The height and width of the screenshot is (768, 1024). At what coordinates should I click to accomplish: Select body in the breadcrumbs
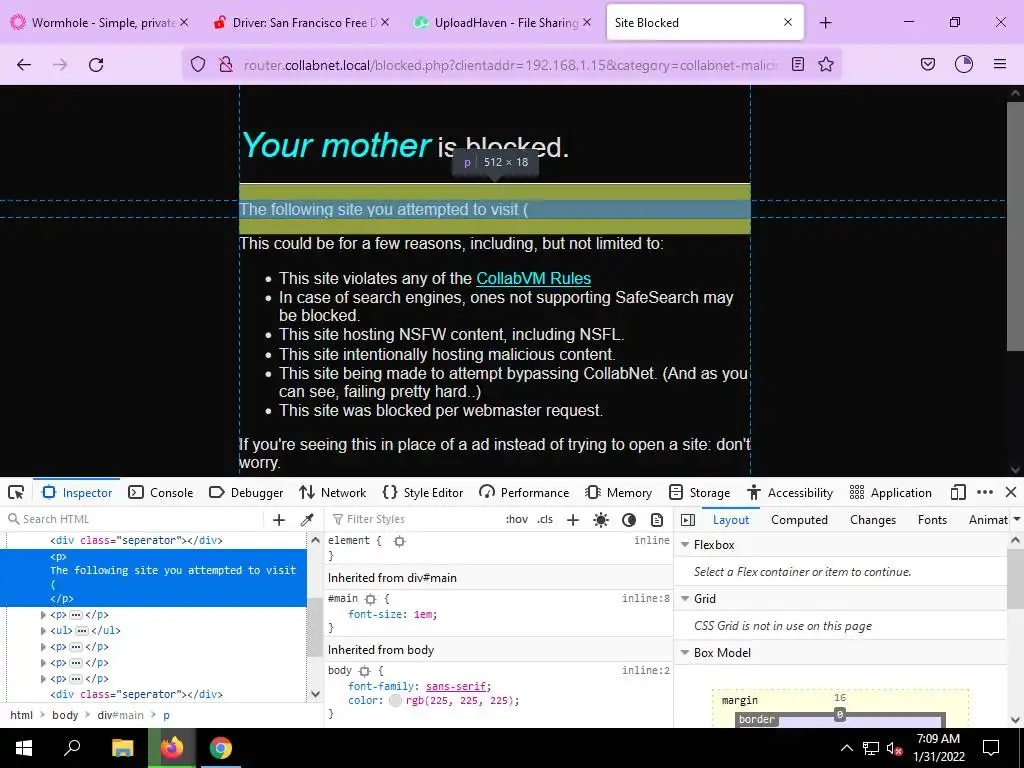pos(65,715)
